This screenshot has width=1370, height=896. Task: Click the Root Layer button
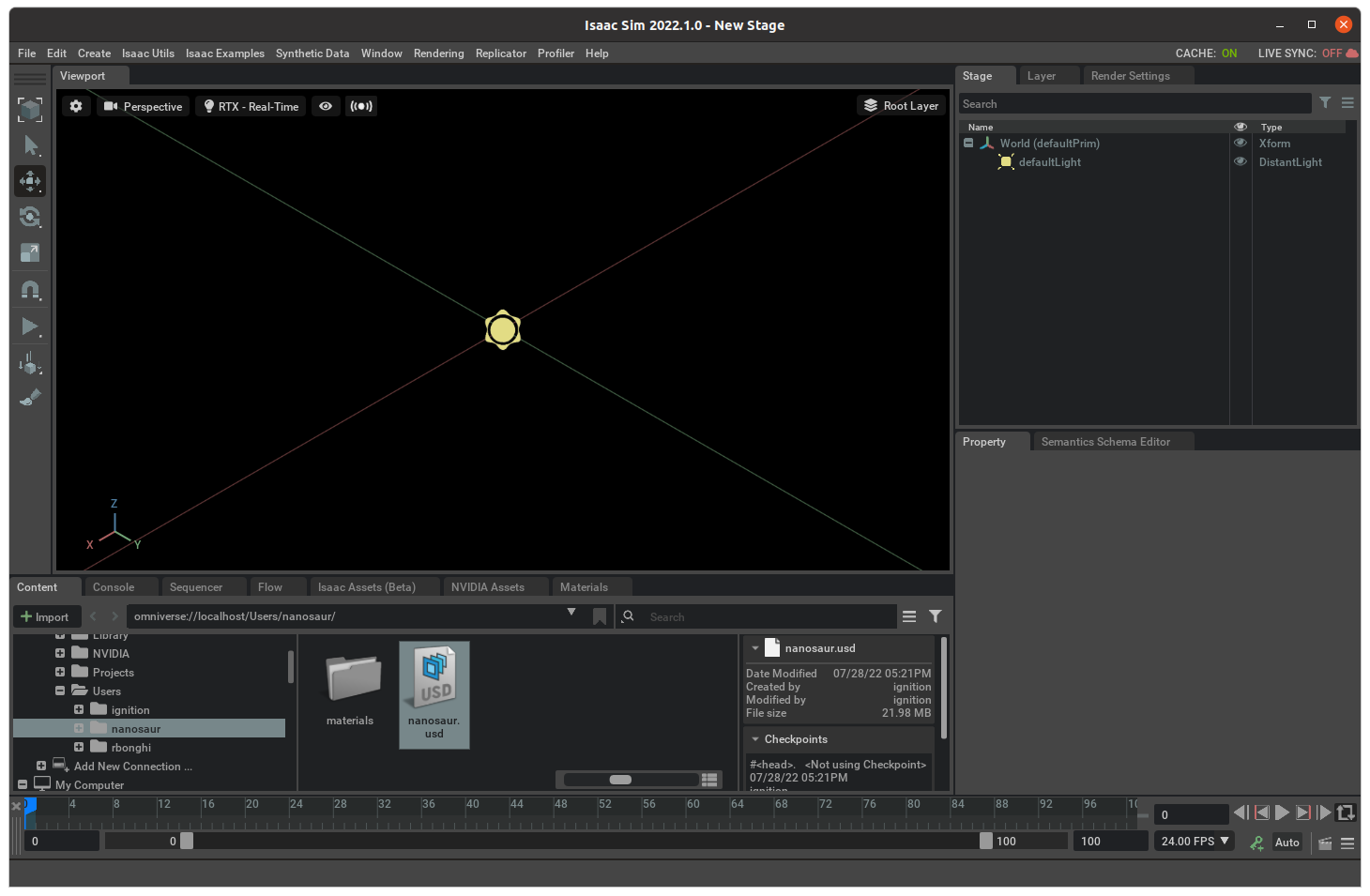pyautogui.click(x=902, y=106)
